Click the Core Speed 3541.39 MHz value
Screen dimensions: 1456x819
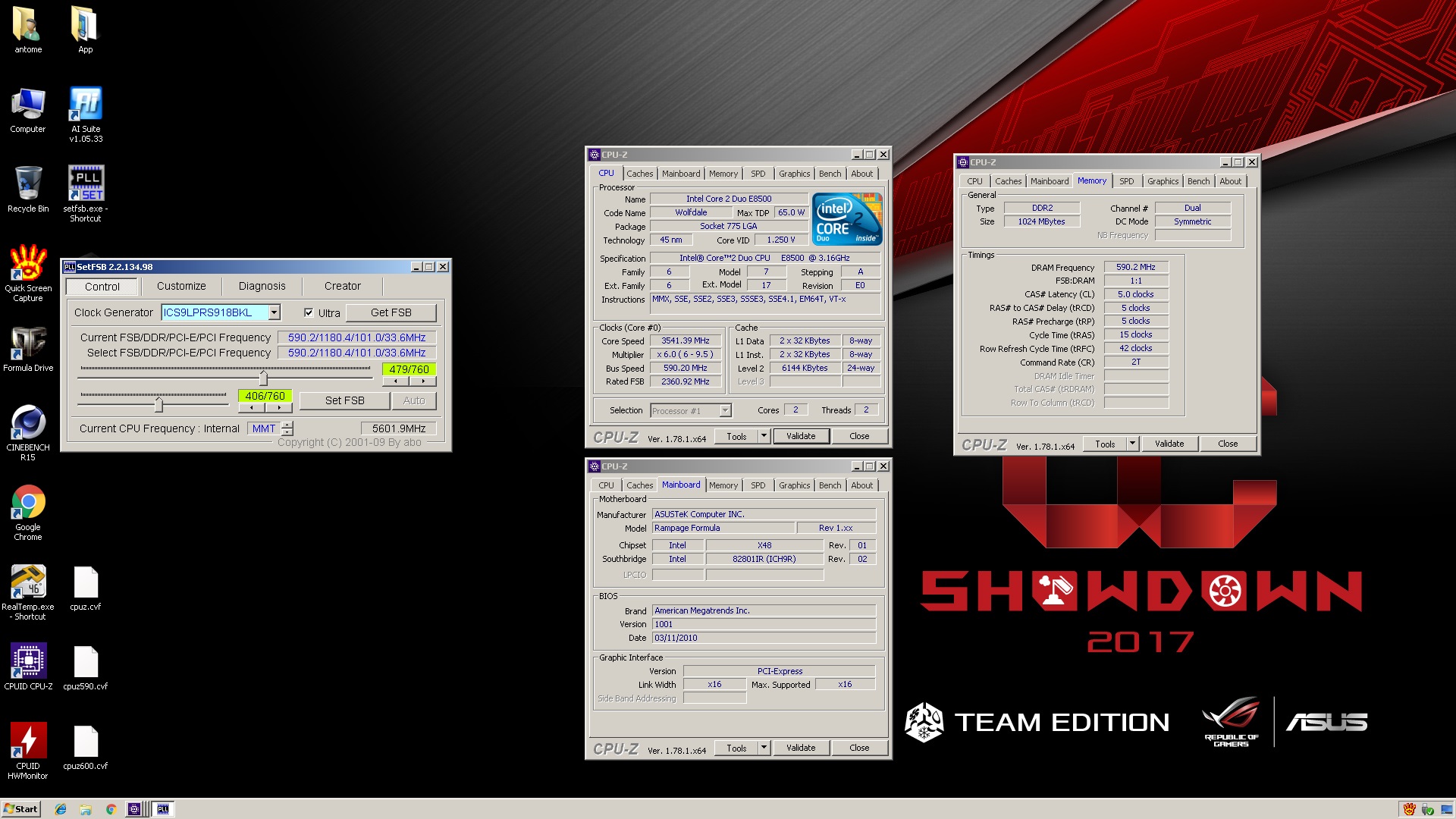click(x=685, y=340)
